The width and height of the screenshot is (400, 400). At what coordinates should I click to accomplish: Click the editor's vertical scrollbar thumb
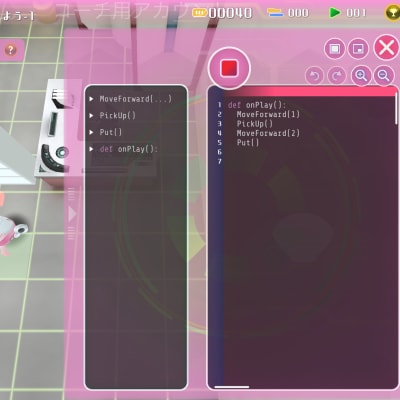tap(396, 108)
